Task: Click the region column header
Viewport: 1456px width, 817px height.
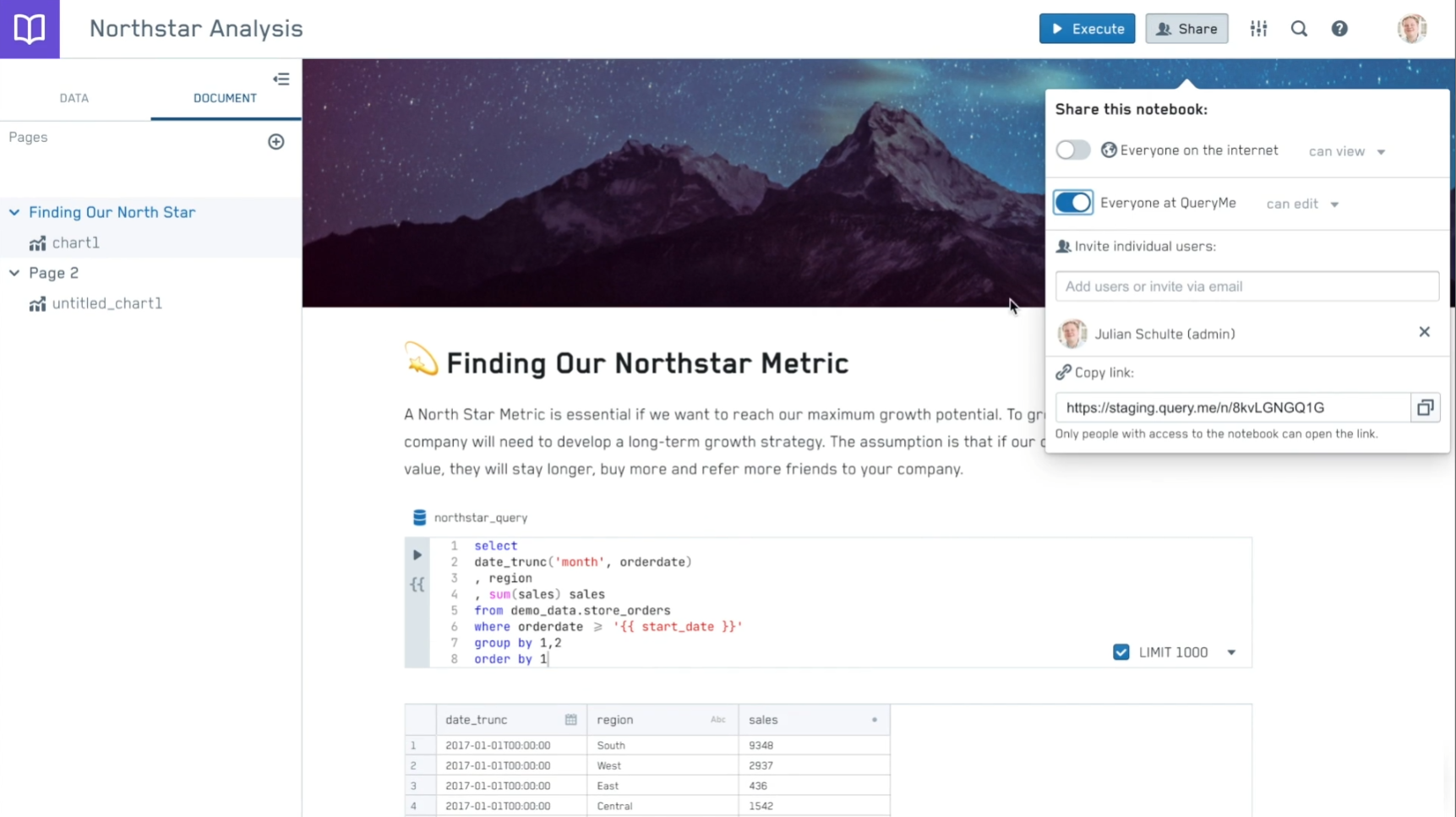Action: point(663,720)
